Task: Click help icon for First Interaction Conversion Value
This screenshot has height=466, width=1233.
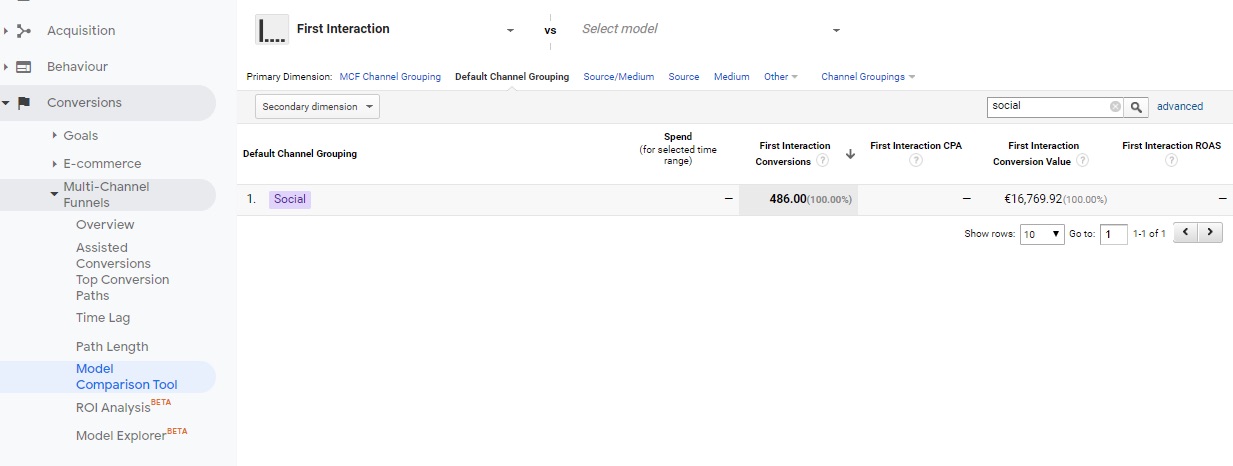Action: click(x=1082, y=161)
